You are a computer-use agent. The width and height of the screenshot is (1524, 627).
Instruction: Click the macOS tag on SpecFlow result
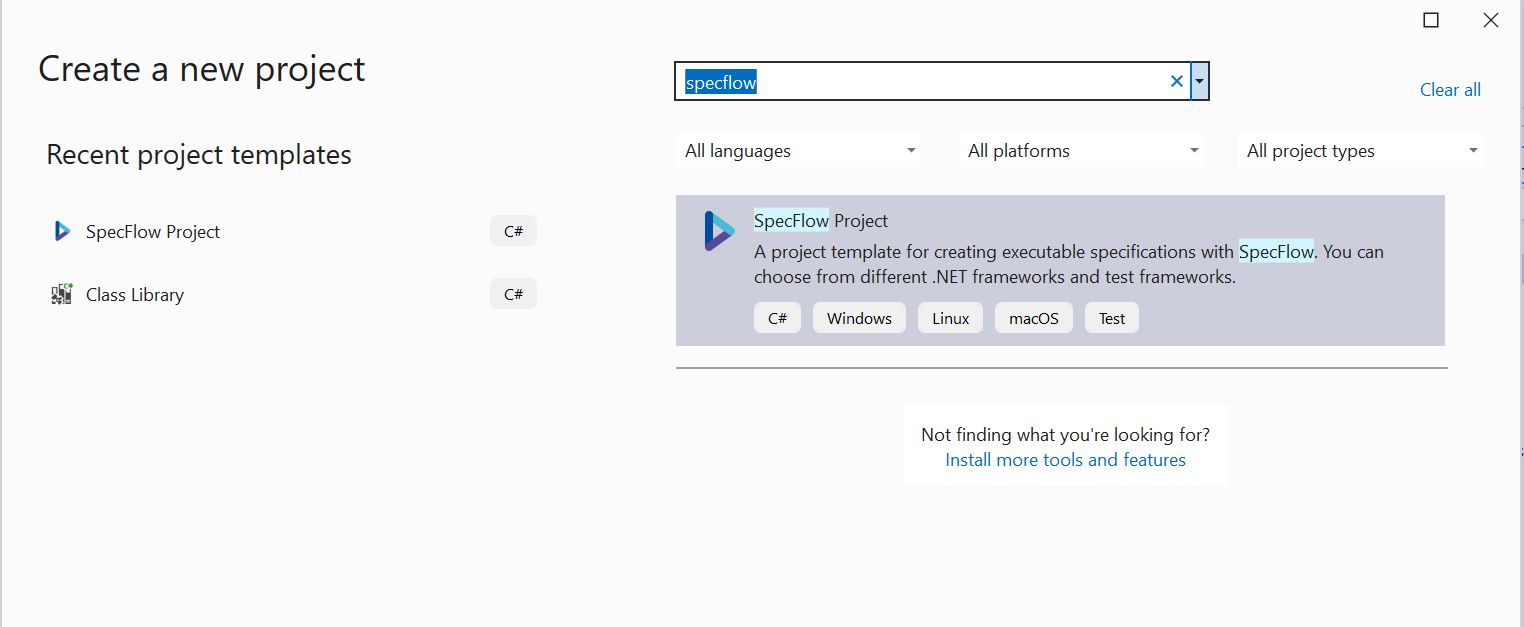[1033, 319]
